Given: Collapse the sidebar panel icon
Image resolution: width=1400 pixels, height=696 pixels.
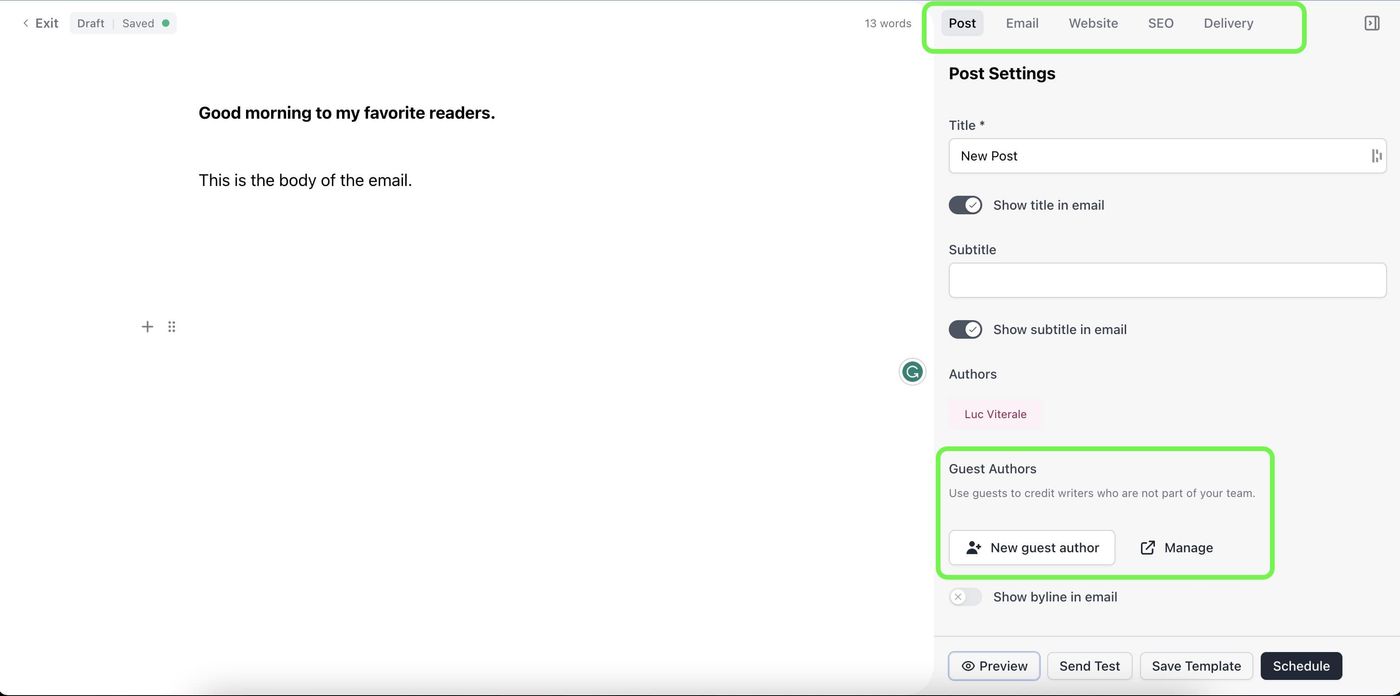Looking at the screenshot, I should click(1372, 23).
